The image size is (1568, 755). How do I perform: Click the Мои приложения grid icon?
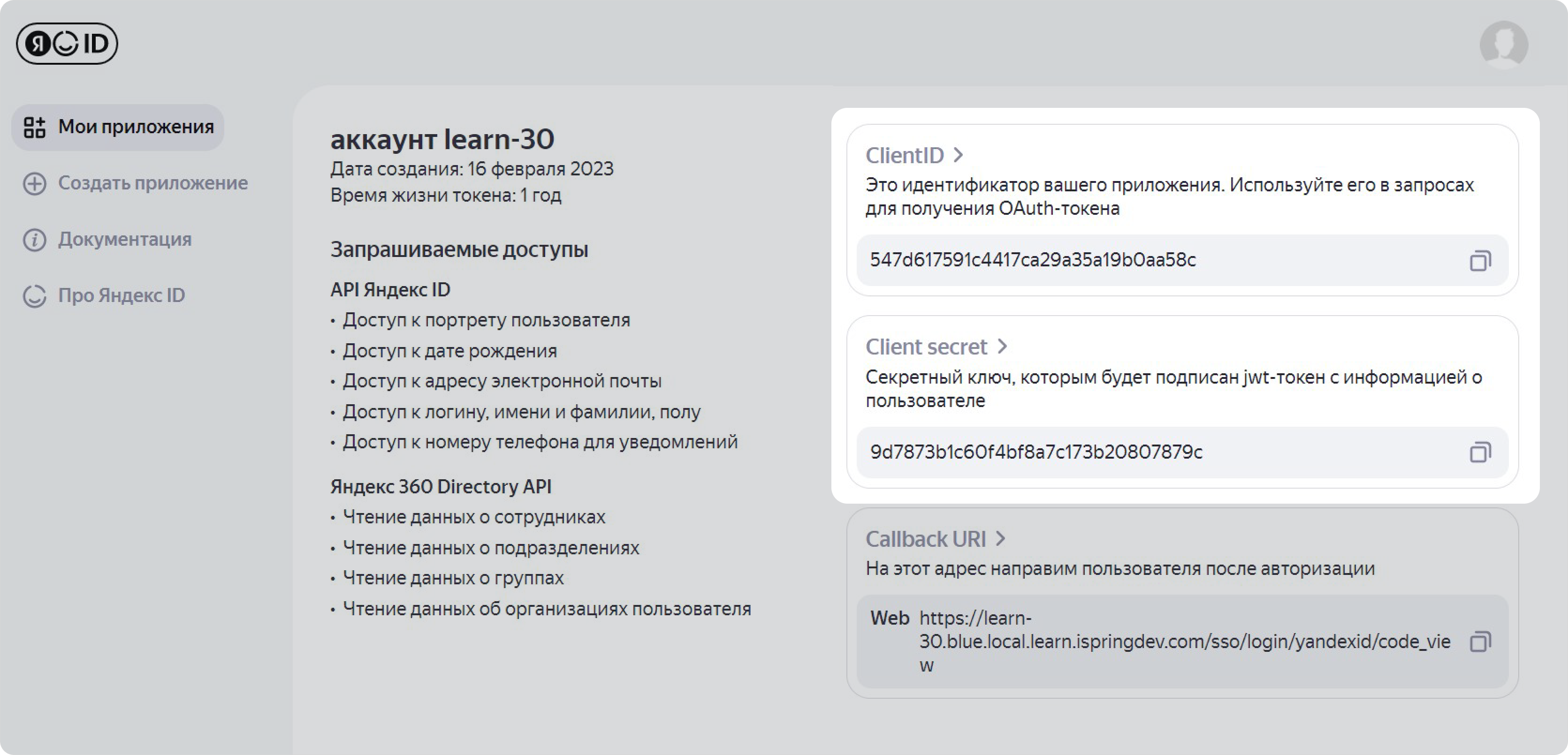(35, 127)
